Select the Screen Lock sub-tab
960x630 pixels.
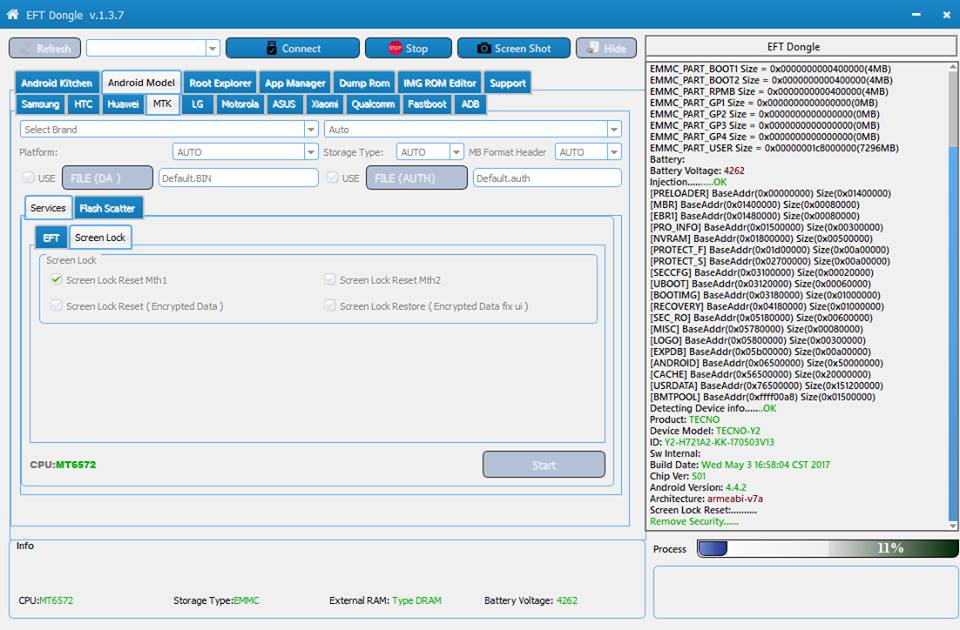point(100,237)
